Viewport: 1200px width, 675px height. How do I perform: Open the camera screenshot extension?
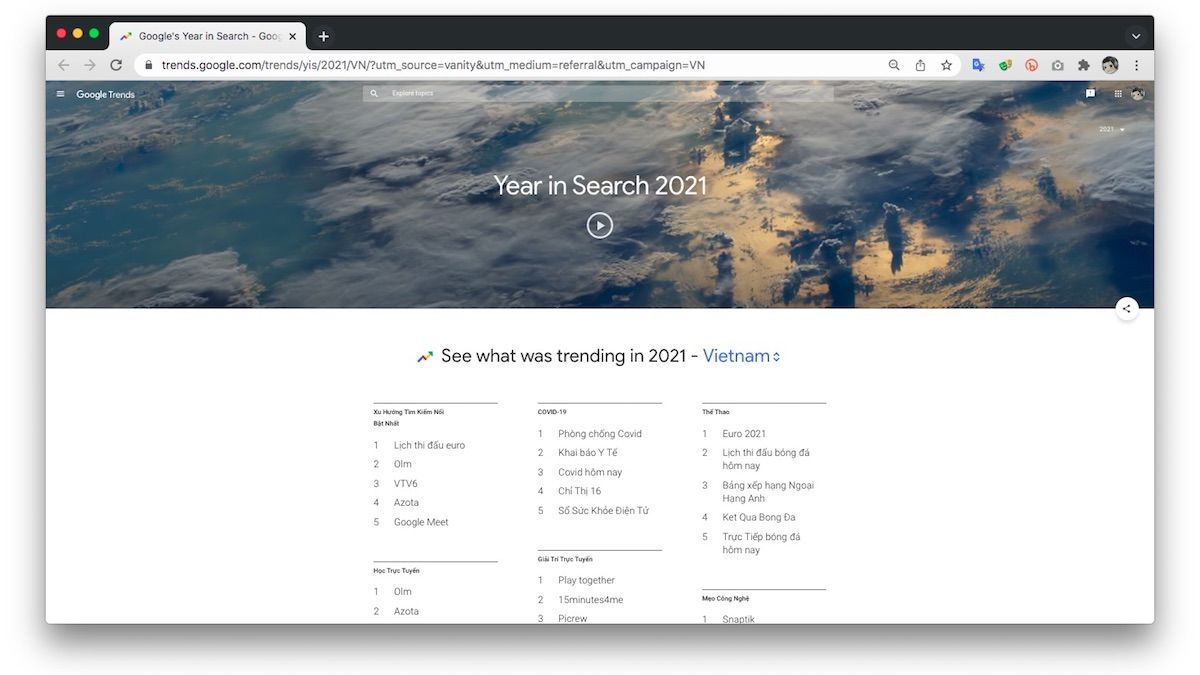pyautogui.click(x=1057, y=65)
